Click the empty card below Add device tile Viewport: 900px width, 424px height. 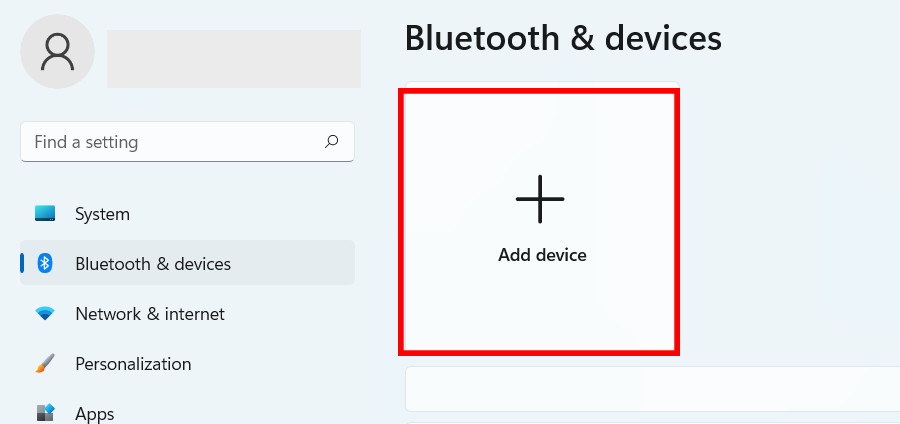tap(653, 389)
